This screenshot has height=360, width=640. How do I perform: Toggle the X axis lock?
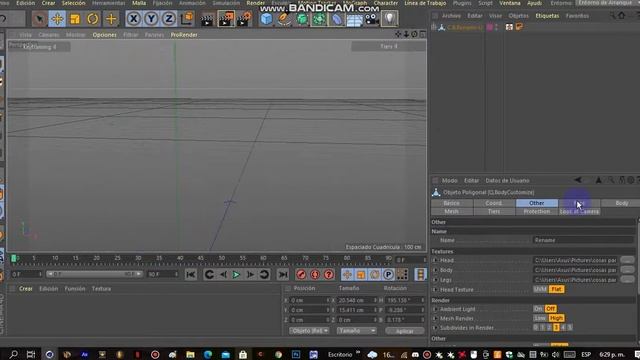[x=133, y=19]
